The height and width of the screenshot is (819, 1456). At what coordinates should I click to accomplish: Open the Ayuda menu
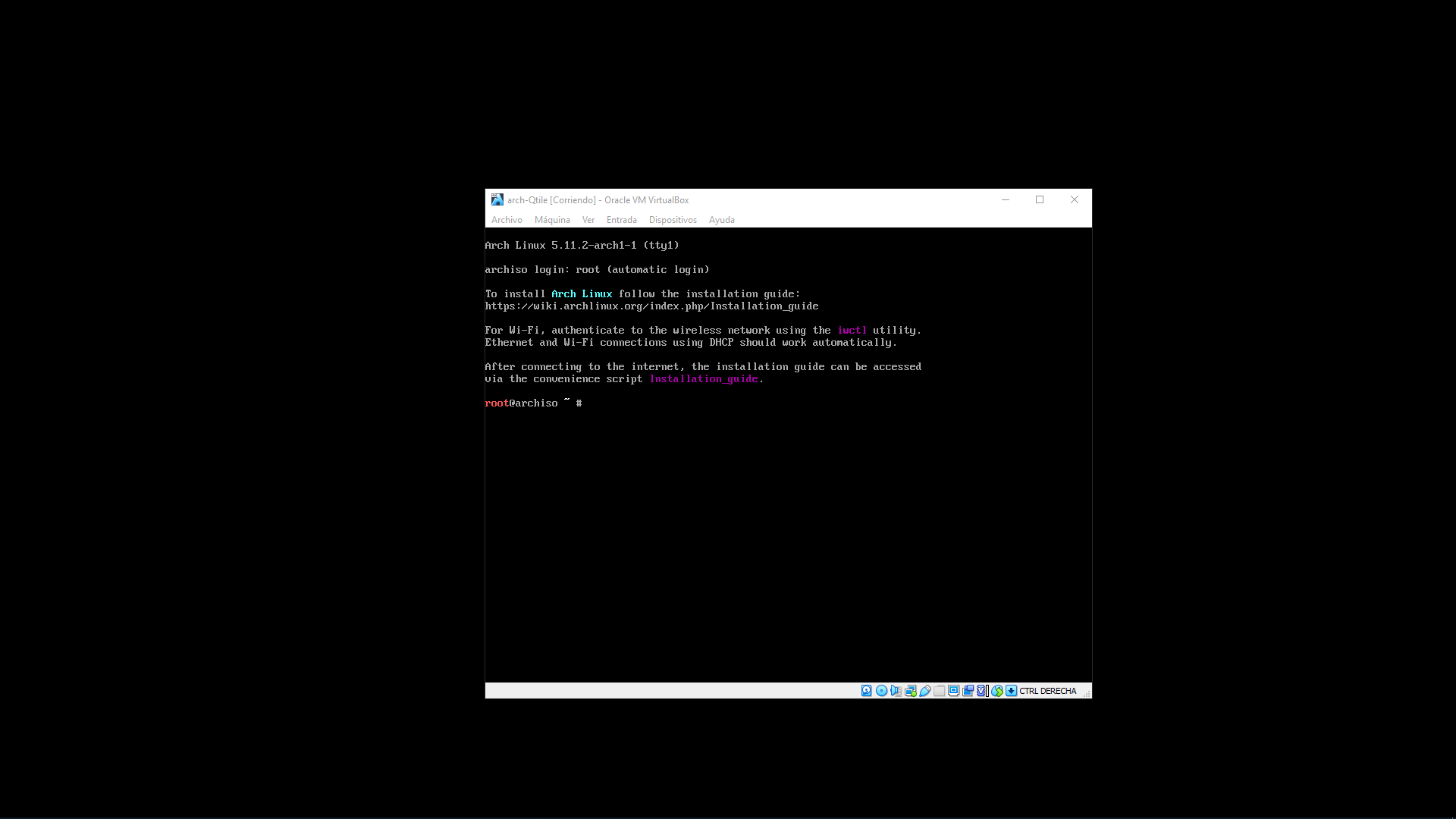click(x=721, y=220)
